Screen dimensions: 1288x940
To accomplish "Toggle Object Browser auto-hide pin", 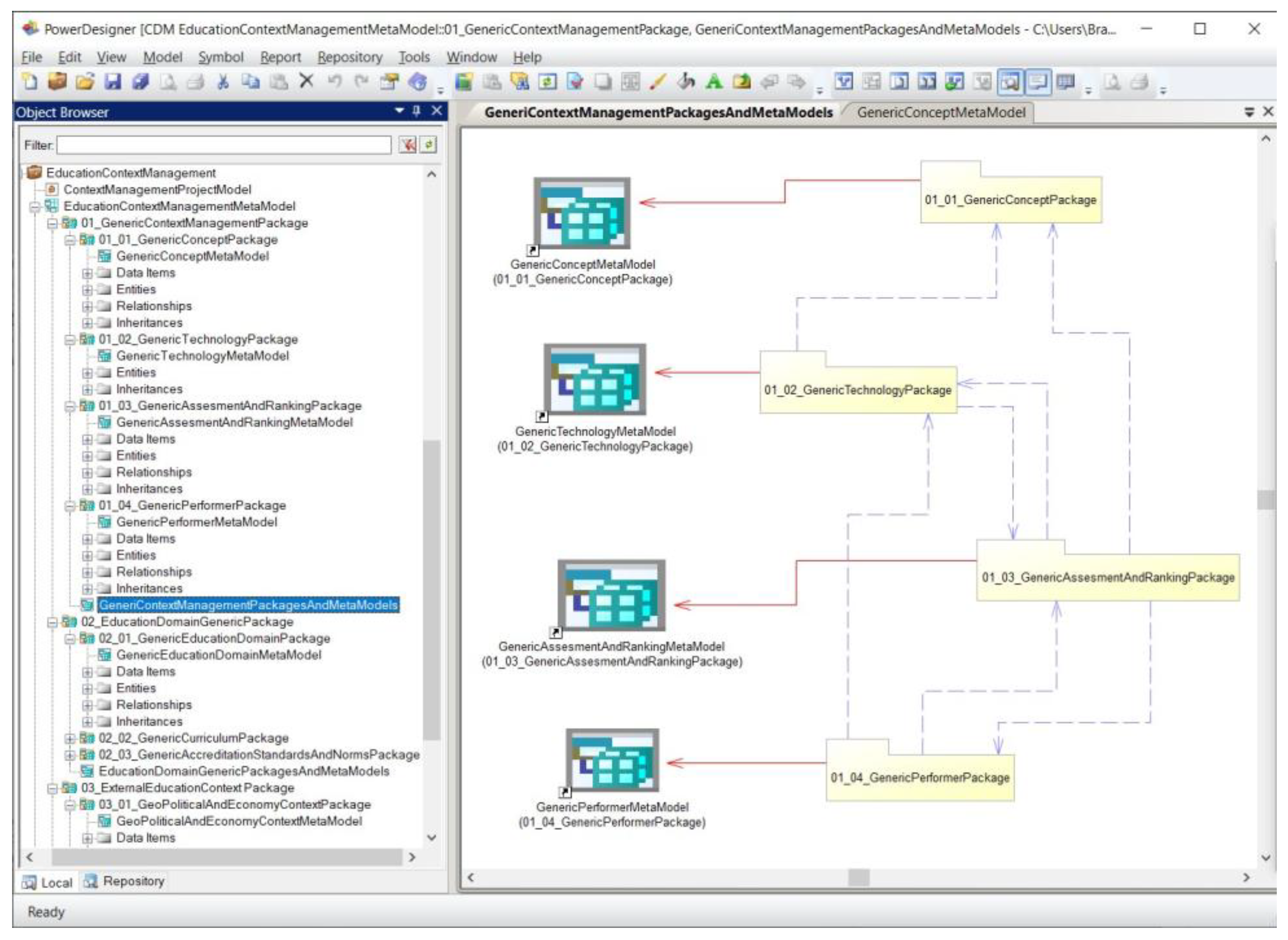I will coord(416,111).
